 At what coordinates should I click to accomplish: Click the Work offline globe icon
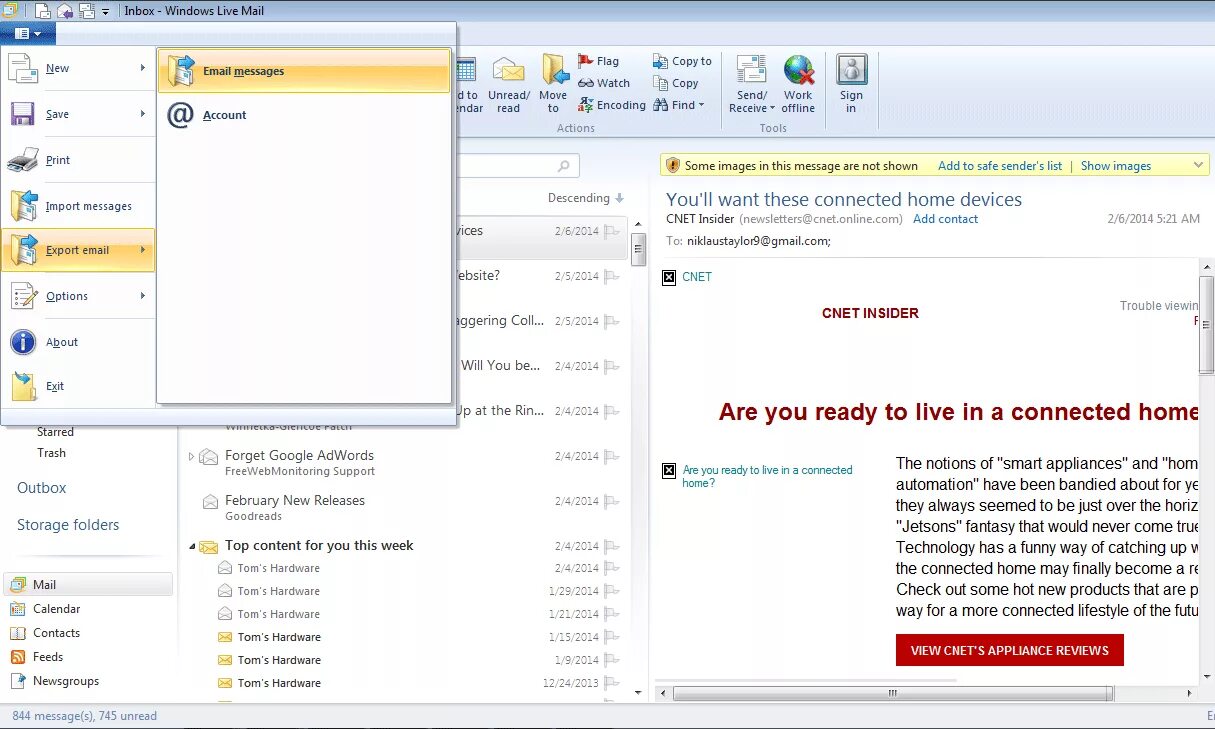tap(798, 70)
